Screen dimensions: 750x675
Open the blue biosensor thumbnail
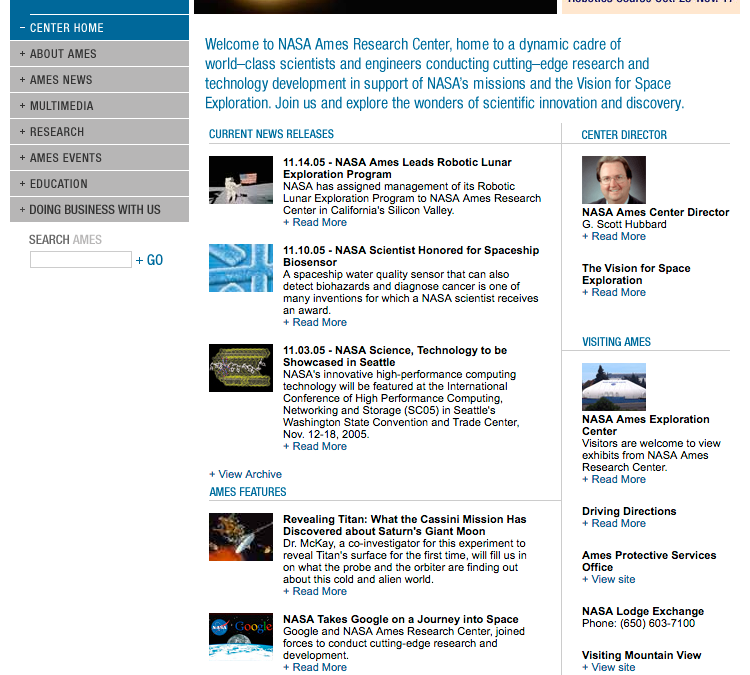tap(241, 268)
